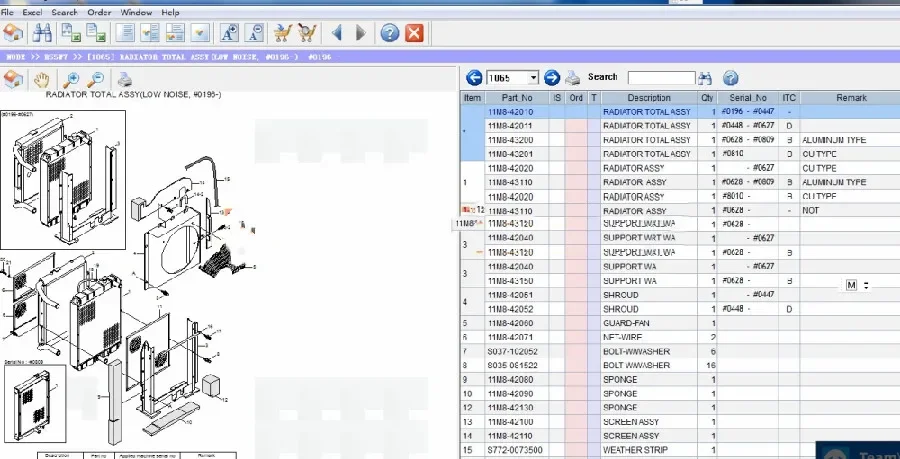This screenshot has width=900, height=459.
Task: Open the Order menu
Action: tap(99, 12)
